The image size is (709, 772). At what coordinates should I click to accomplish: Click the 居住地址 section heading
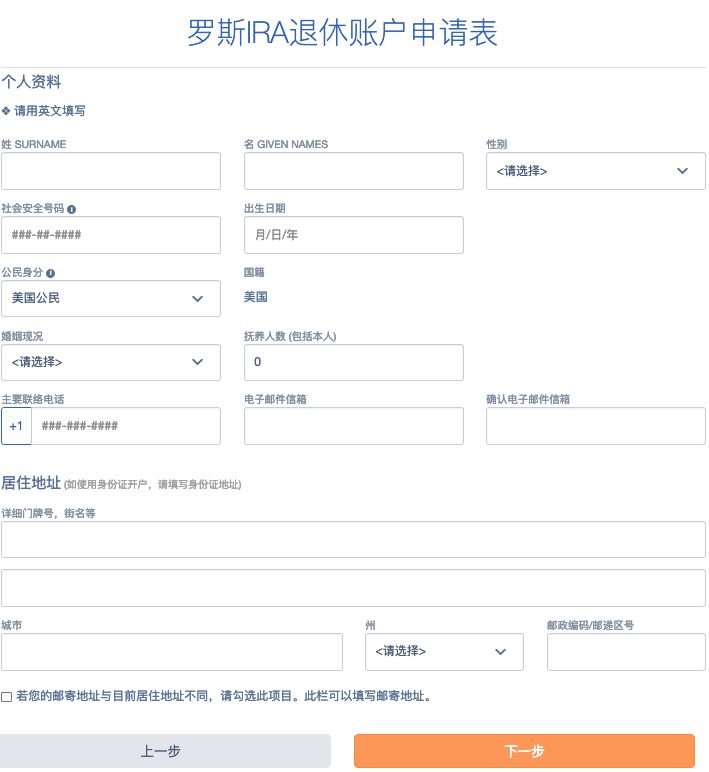[31, 482]
